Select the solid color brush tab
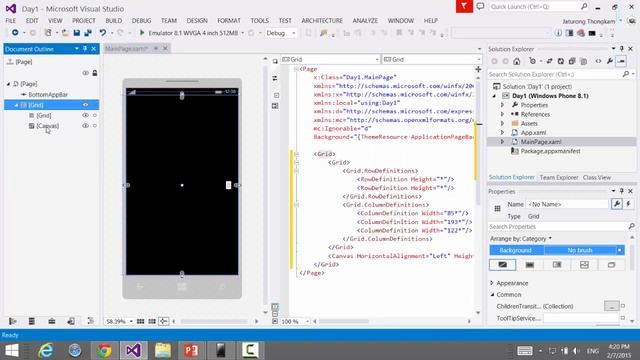The image size is (640, 360). (x=529, y=265)
